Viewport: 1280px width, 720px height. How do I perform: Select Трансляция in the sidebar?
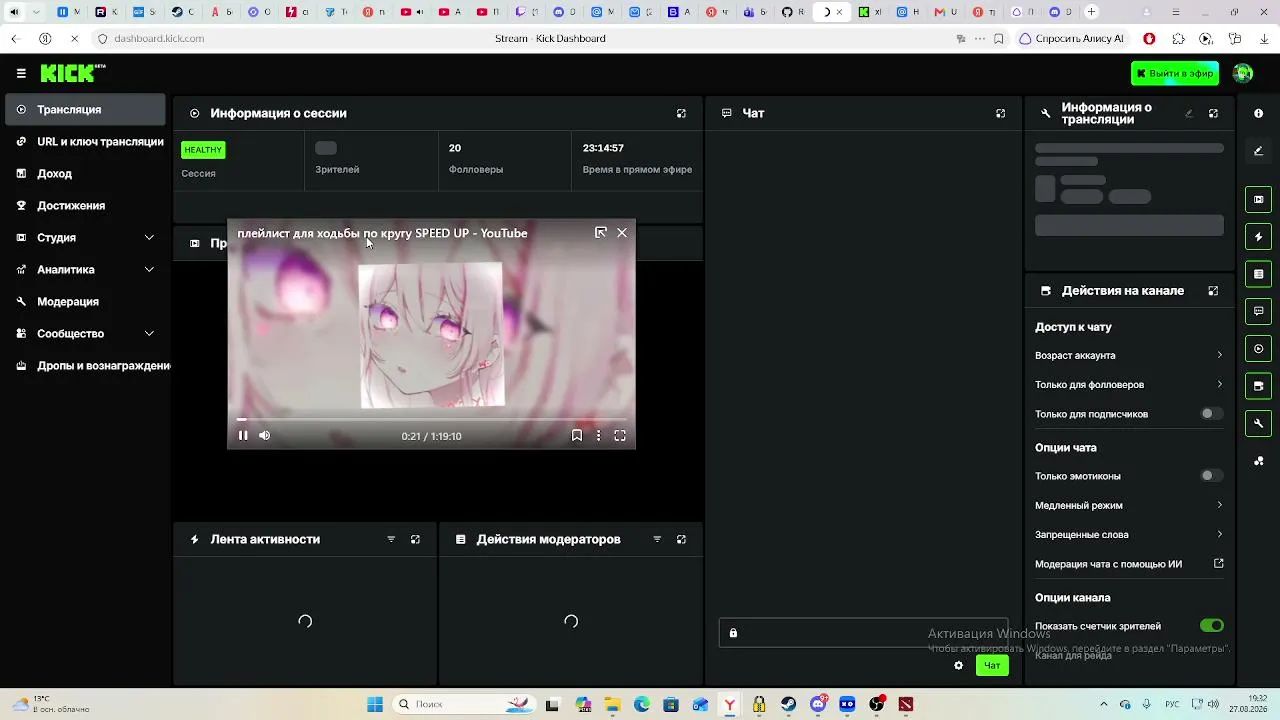point(86,110)
